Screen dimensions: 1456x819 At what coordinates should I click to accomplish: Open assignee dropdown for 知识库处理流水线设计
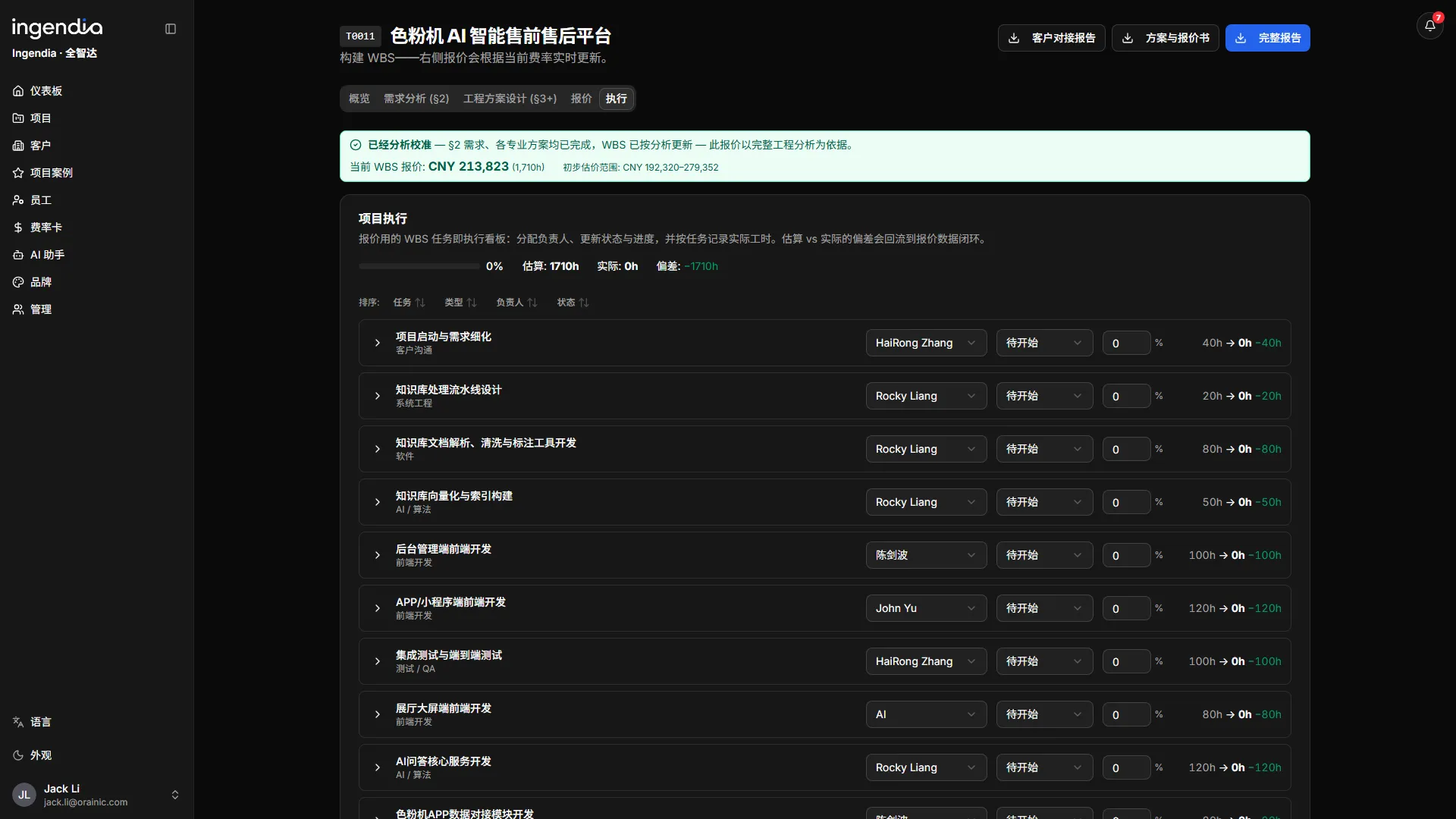click(x=926, y=396)
